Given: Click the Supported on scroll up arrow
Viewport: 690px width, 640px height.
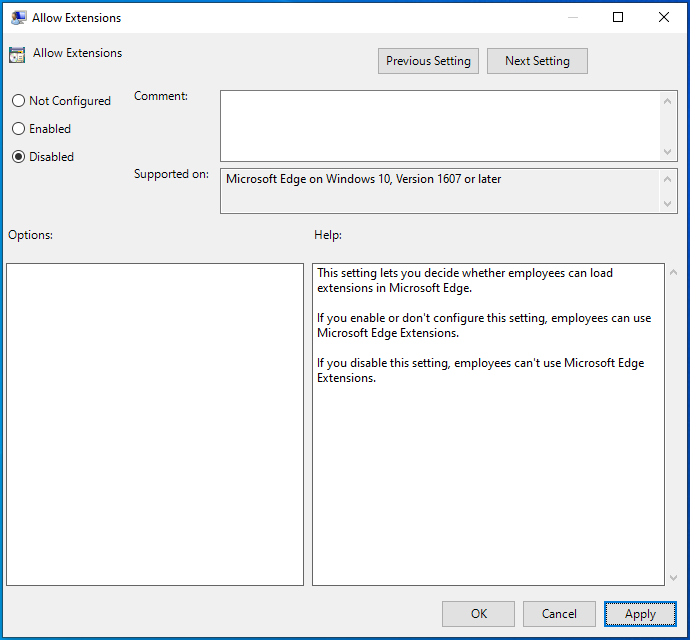Looking at the screenshot, I should 668,179.
